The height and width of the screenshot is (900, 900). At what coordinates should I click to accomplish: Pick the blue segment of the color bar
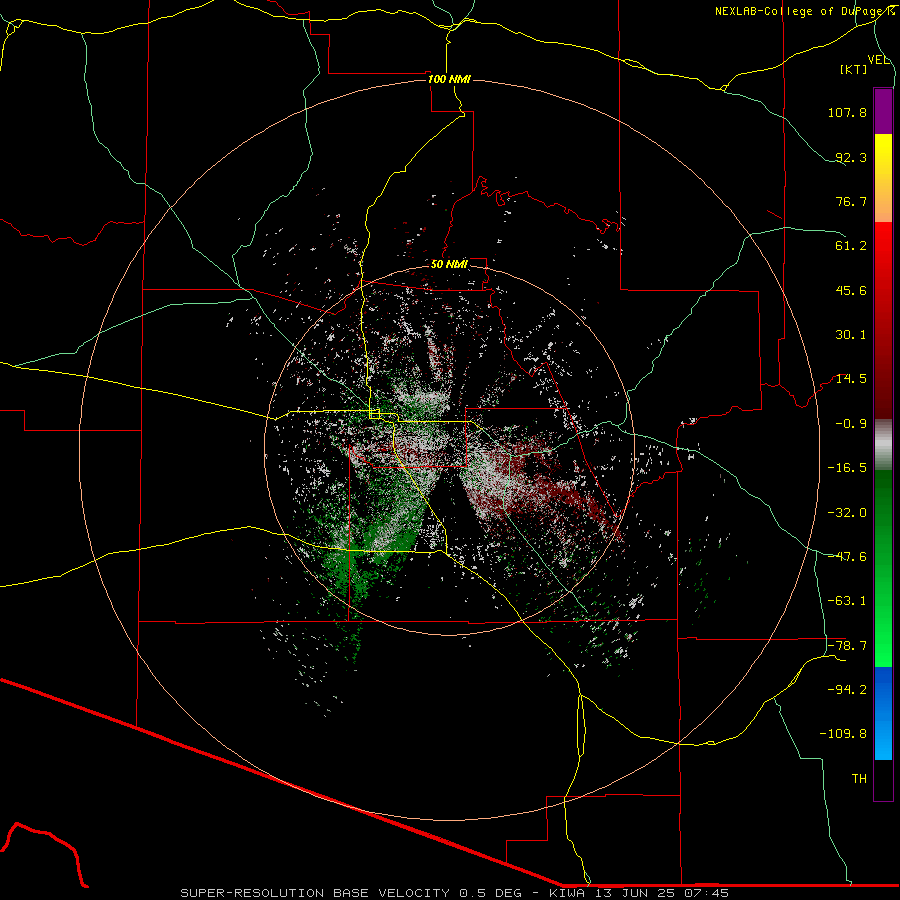pyautogui.click(x=883, y=713)
